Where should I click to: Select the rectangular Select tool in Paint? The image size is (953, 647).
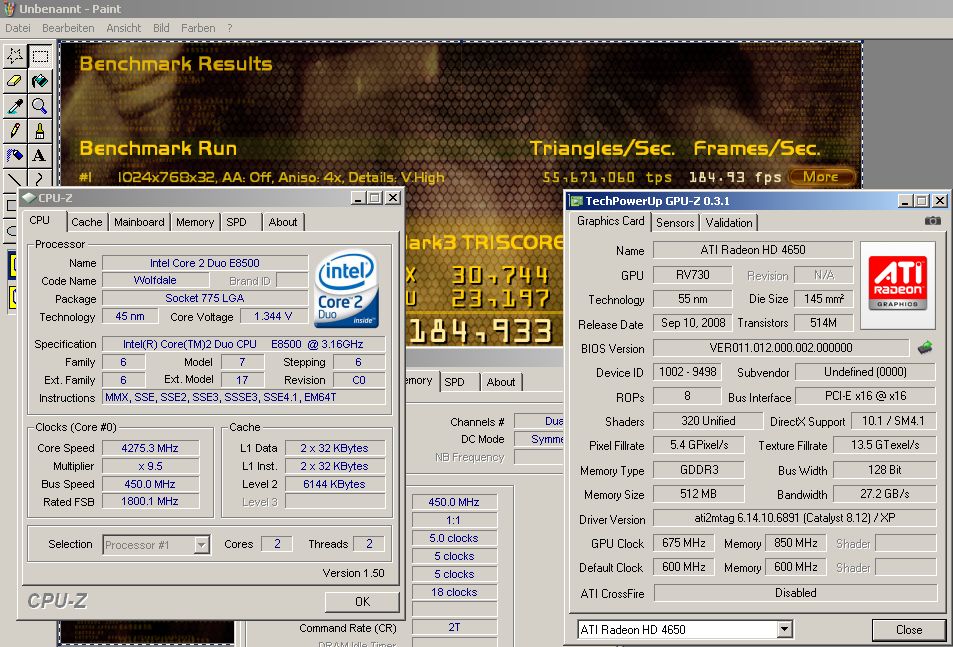point(40,56)
